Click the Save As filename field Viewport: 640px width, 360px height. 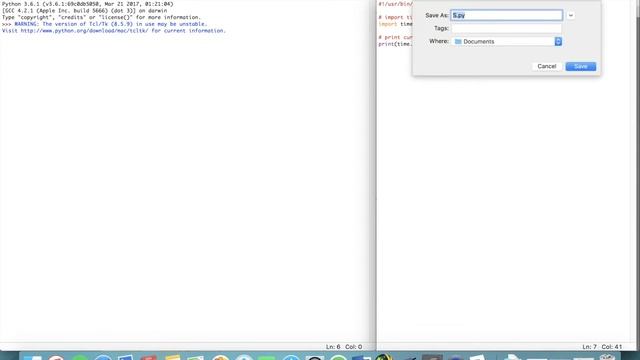507,15
